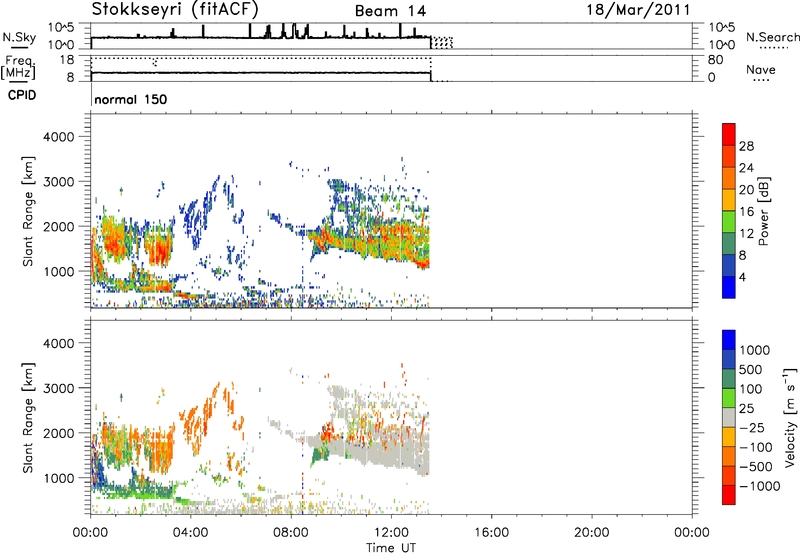
Task: Click the Time UT axis title
Action: 391,548
